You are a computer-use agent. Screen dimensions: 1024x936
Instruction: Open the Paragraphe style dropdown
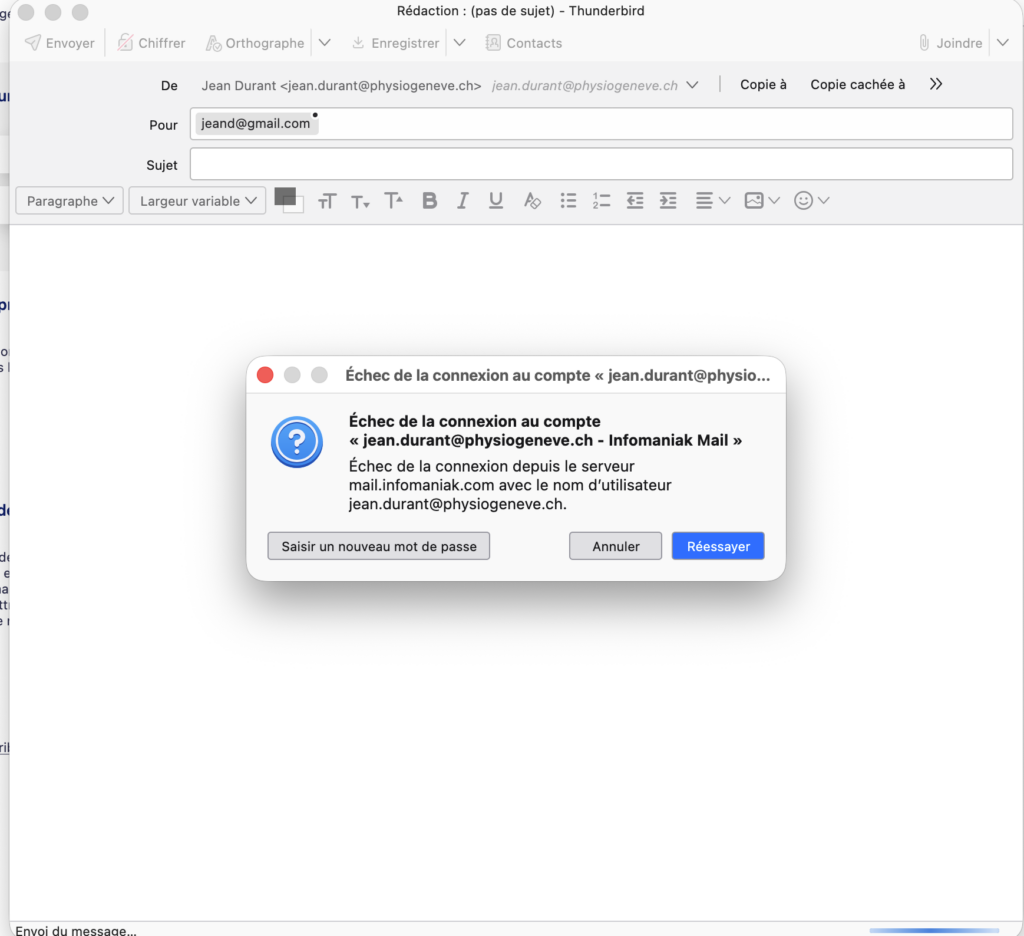pyautogui.click(x=70, y=201)
